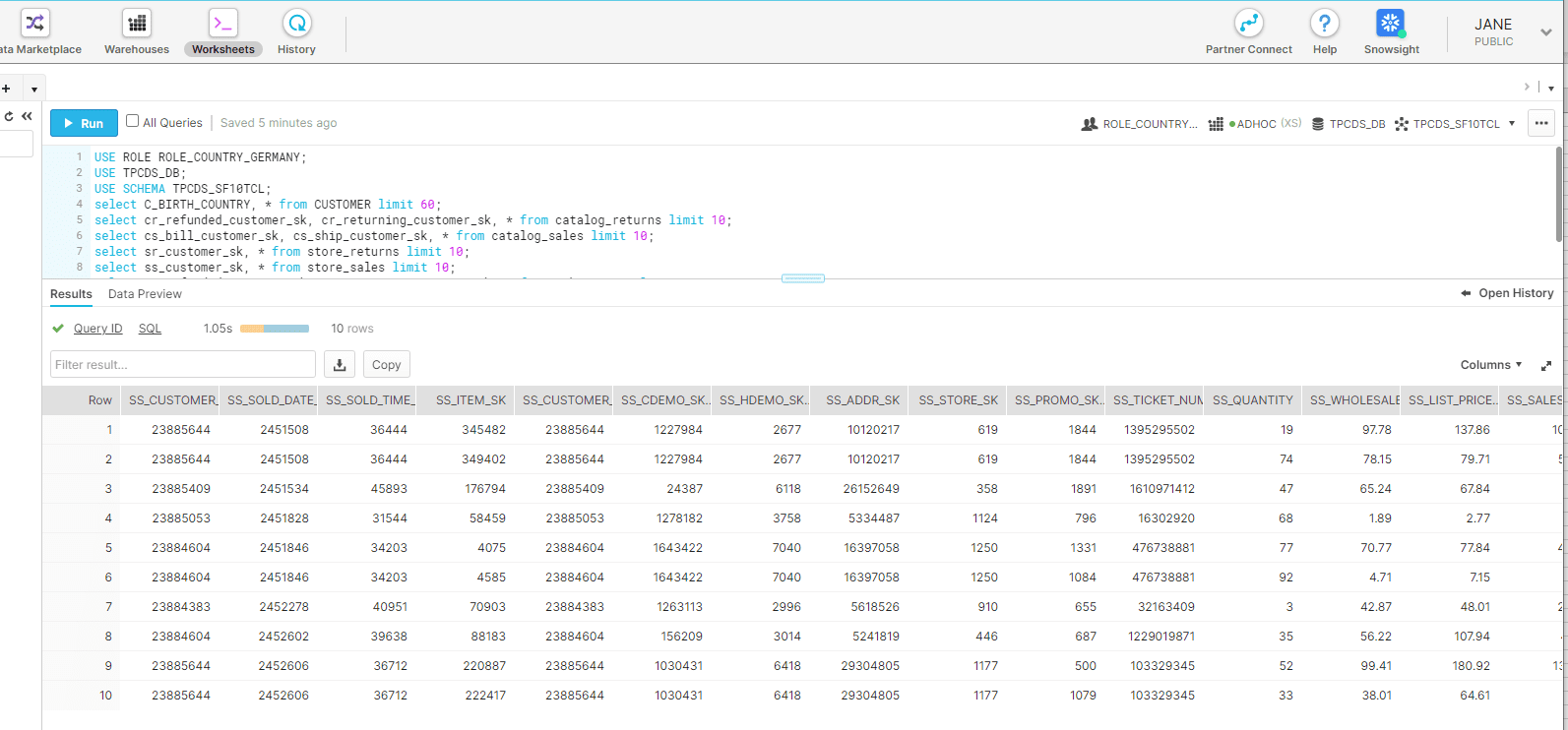Viewport: 1568px width, 730px height.
Task: Sort by SS_STORE_SK column header
Action: pos(957,400)
